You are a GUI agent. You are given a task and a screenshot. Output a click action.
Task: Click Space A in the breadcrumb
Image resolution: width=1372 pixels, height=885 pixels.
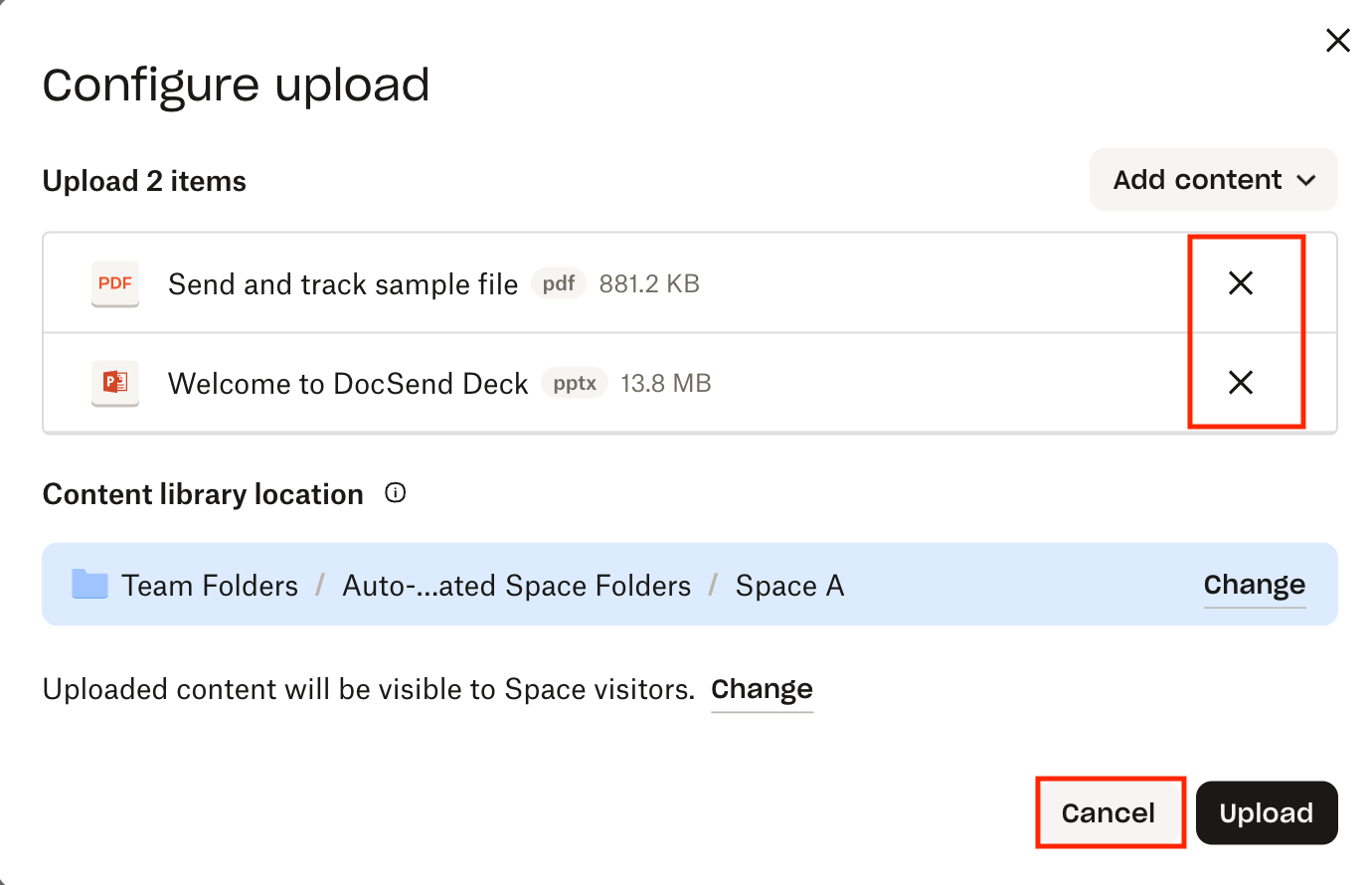(x=789, y=586)
